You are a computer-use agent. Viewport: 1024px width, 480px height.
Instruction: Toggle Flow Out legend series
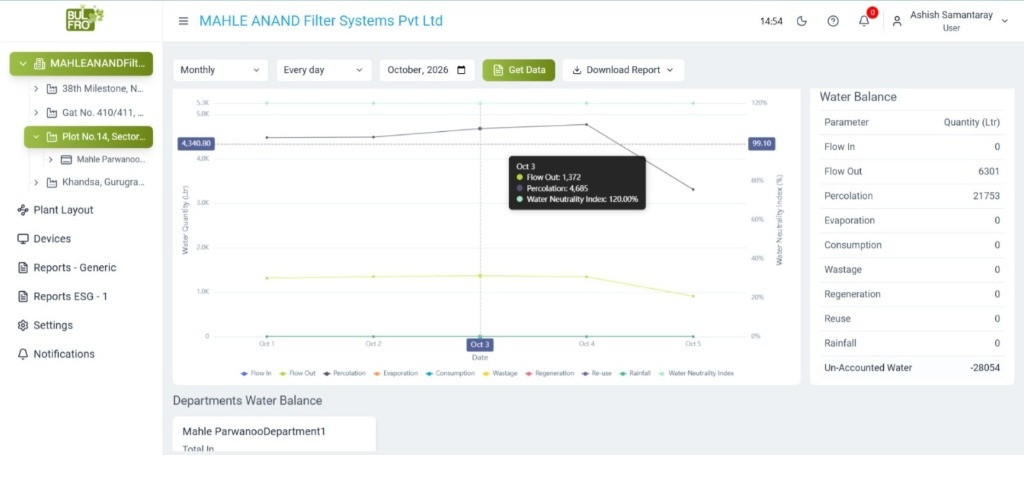click(297, 373)
